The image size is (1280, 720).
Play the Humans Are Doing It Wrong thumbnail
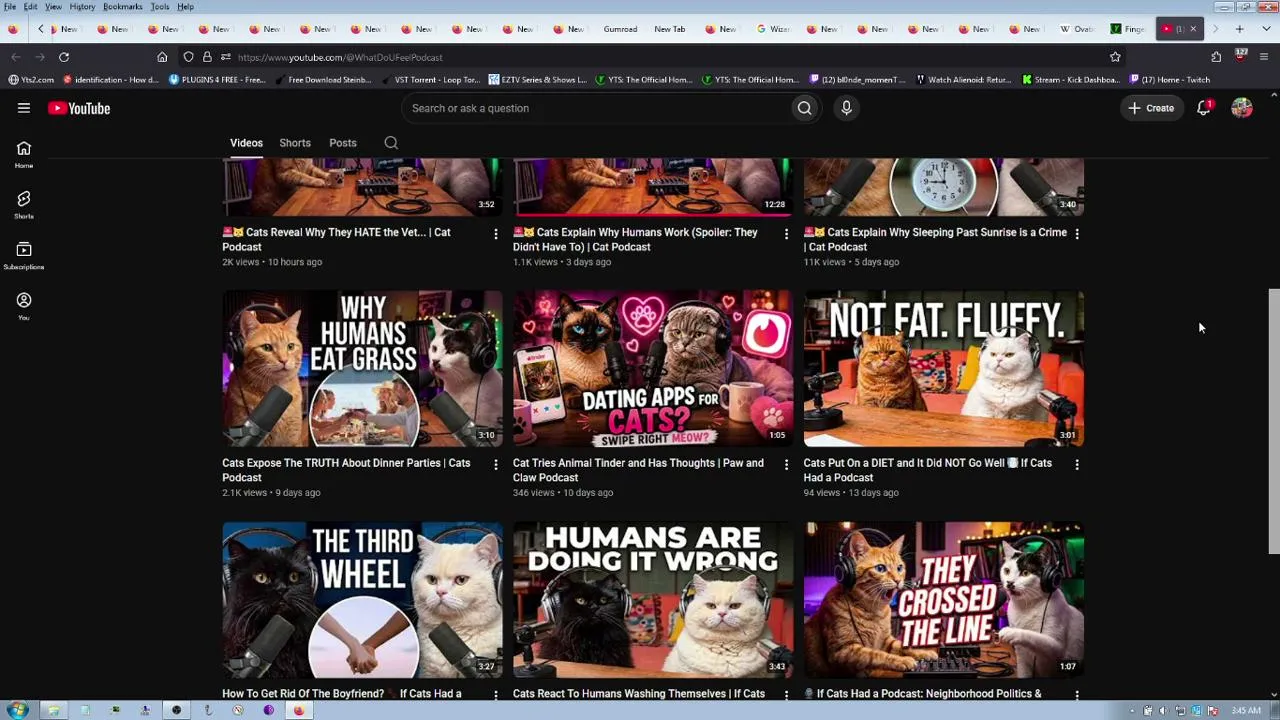653,600
